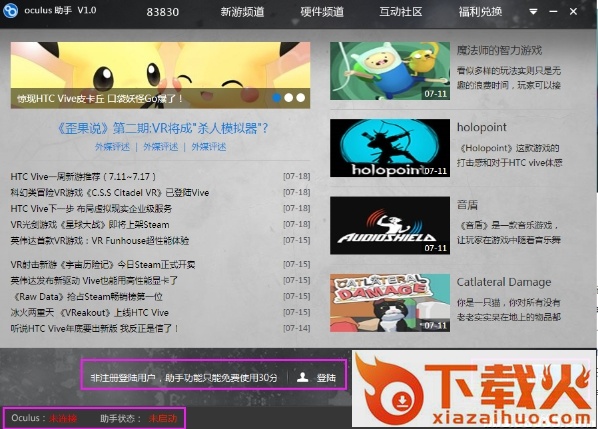The width and height of the screenshot is (598, 429).
Task: Click the first 外媒评述 link
Action: 113,147
